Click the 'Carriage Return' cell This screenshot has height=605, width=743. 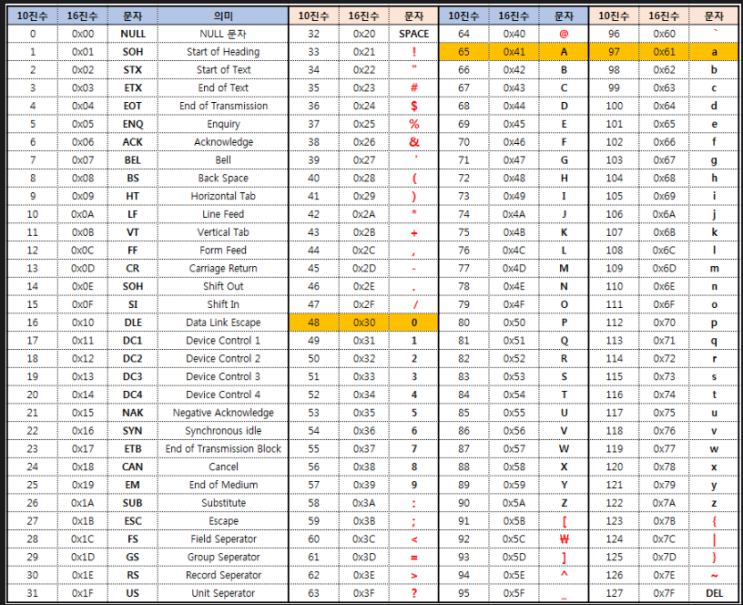(x=223, y=268)
